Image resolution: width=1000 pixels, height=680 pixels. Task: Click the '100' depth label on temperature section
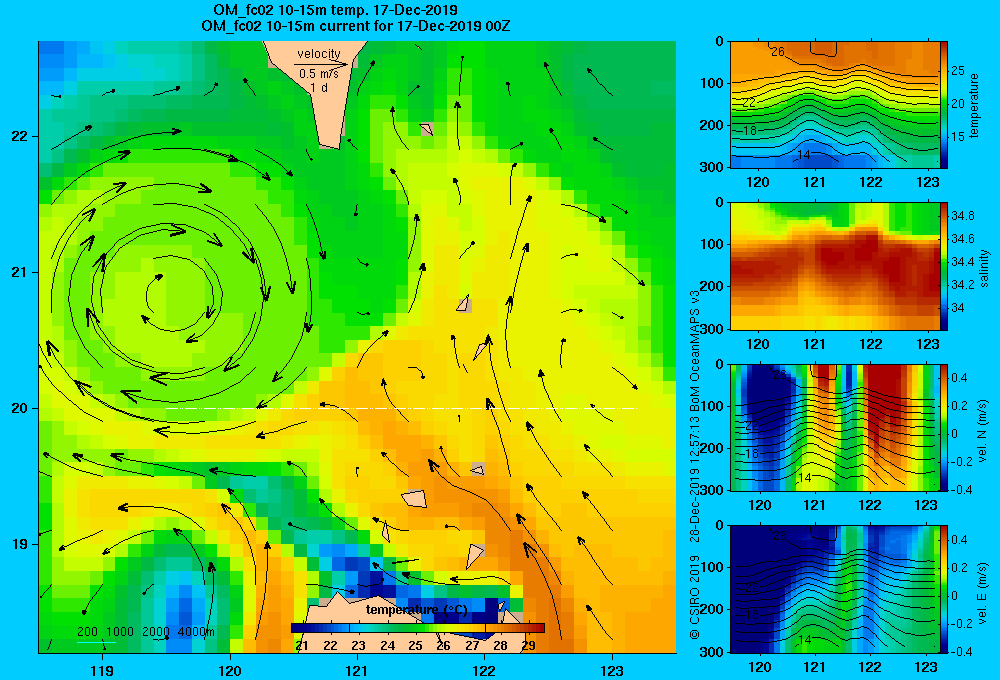click(x=713, y=83)
